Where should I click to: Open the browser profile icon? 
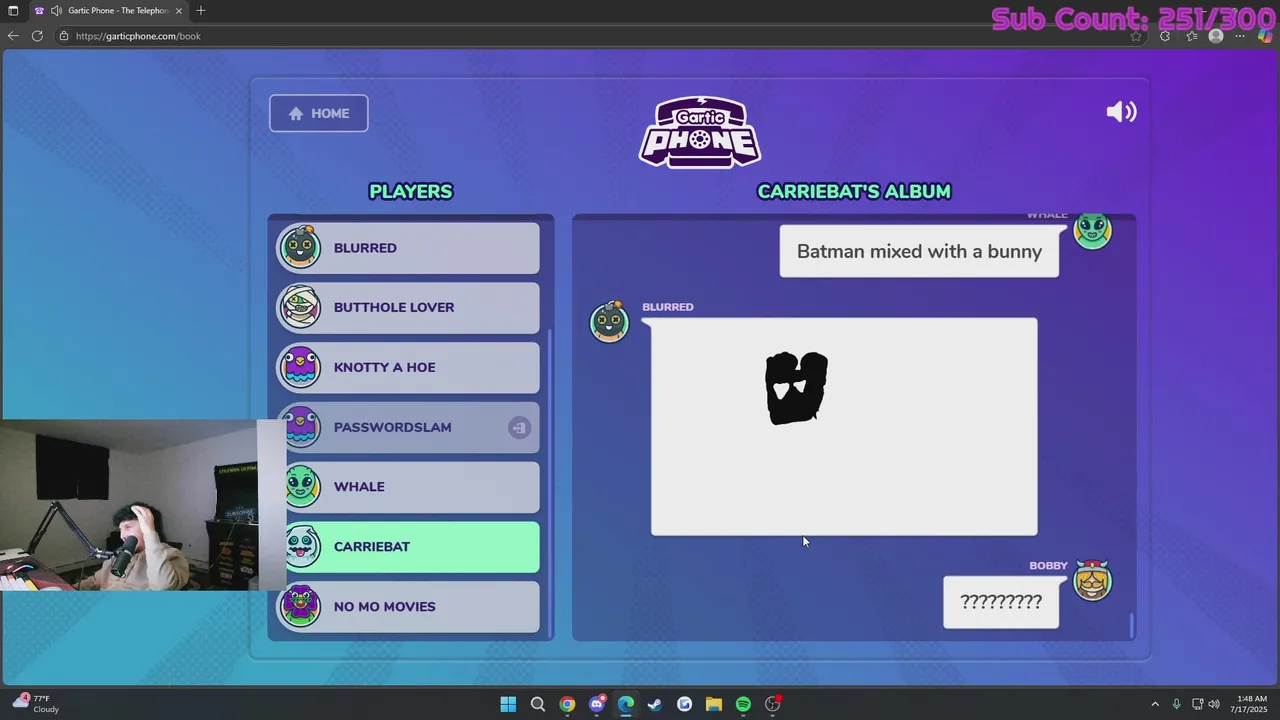click(1216, 36)
